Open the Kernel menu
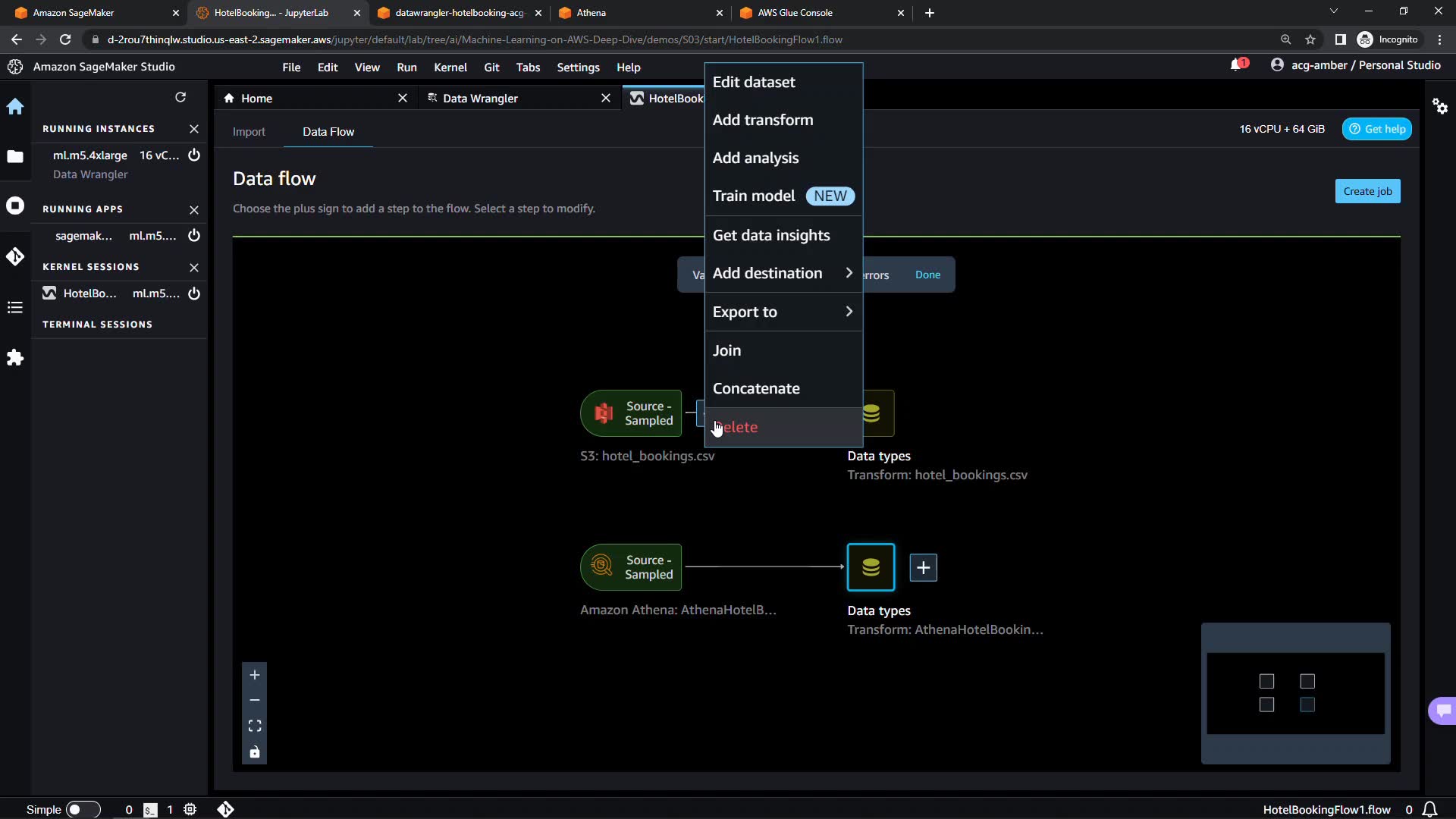 pos(450,67)
